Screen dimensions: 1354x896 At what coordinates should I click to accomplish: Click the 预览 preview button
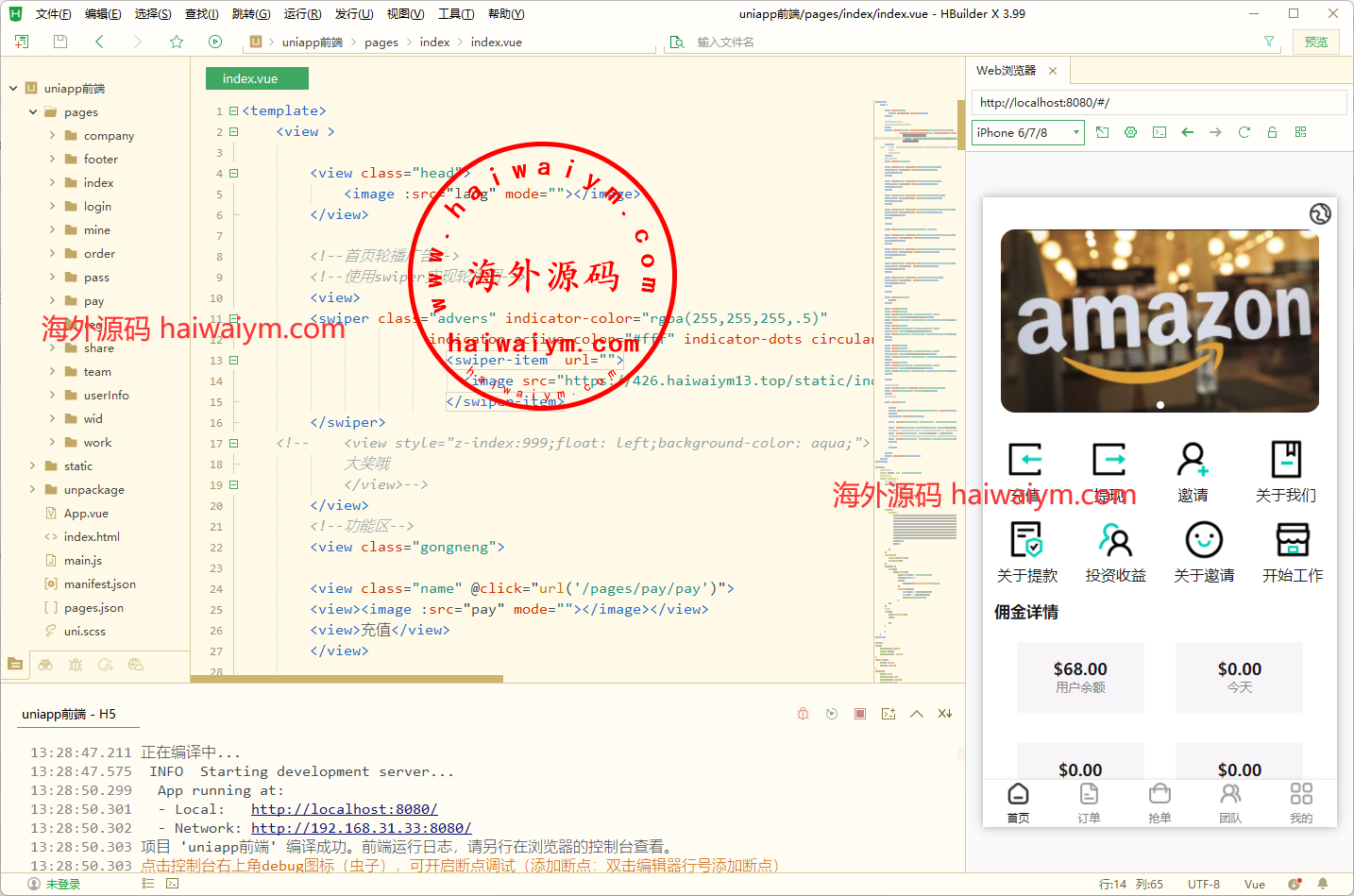click(1315, 42)
